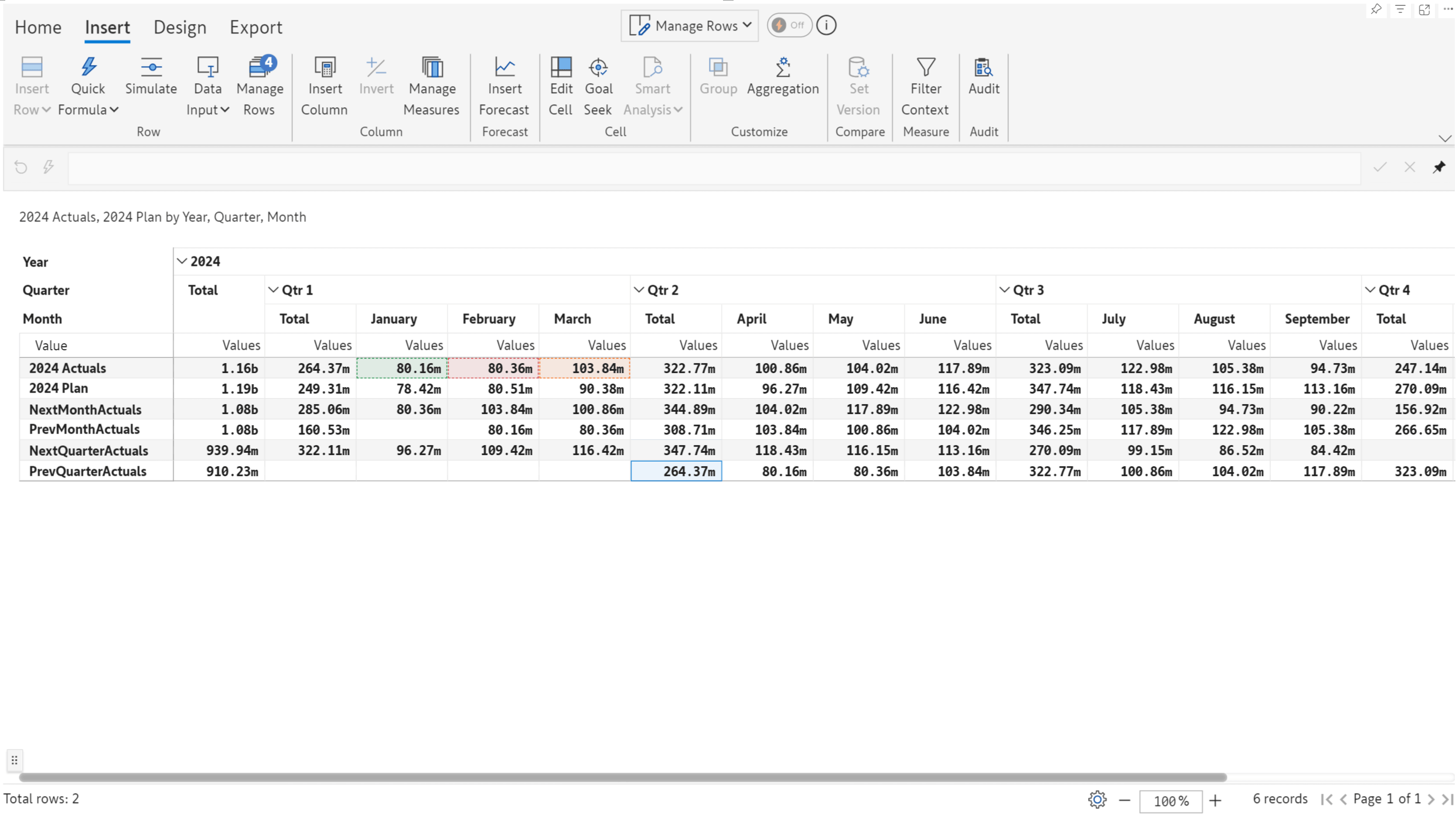Expand the Qtr 2 quarter column

pos(639,289)
